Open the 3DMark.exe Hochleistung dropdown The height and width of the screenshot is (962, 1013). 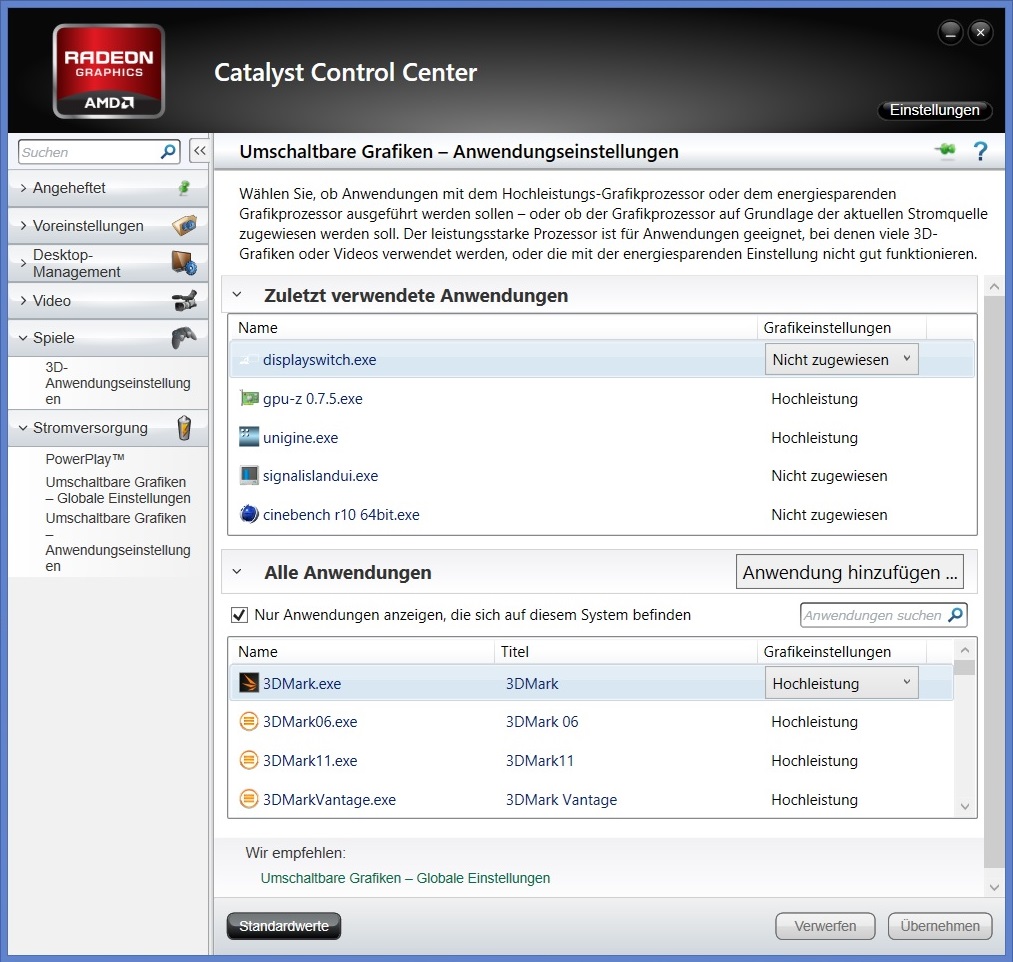tap(841, 683)
